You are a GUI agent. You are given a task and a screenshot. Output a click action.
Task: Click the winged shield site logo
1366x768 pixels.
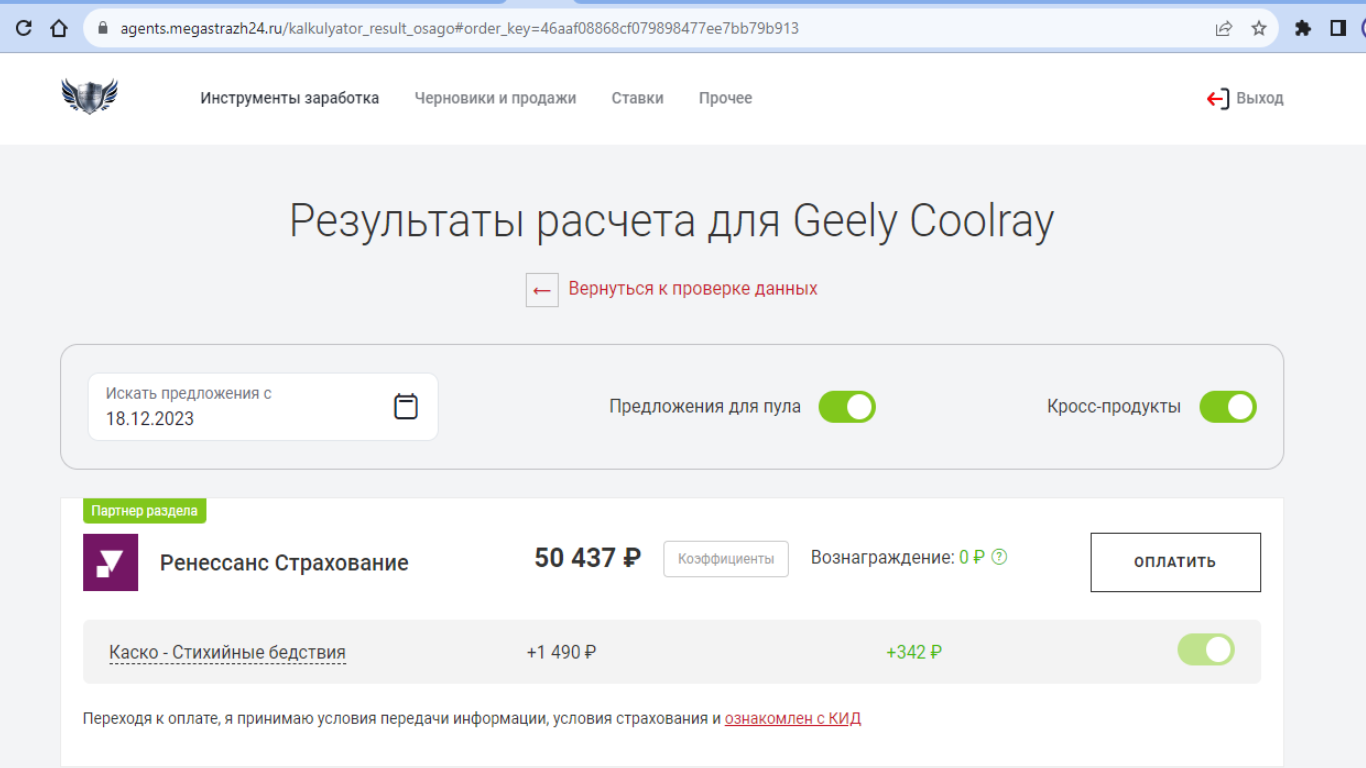tap(89, 96)
